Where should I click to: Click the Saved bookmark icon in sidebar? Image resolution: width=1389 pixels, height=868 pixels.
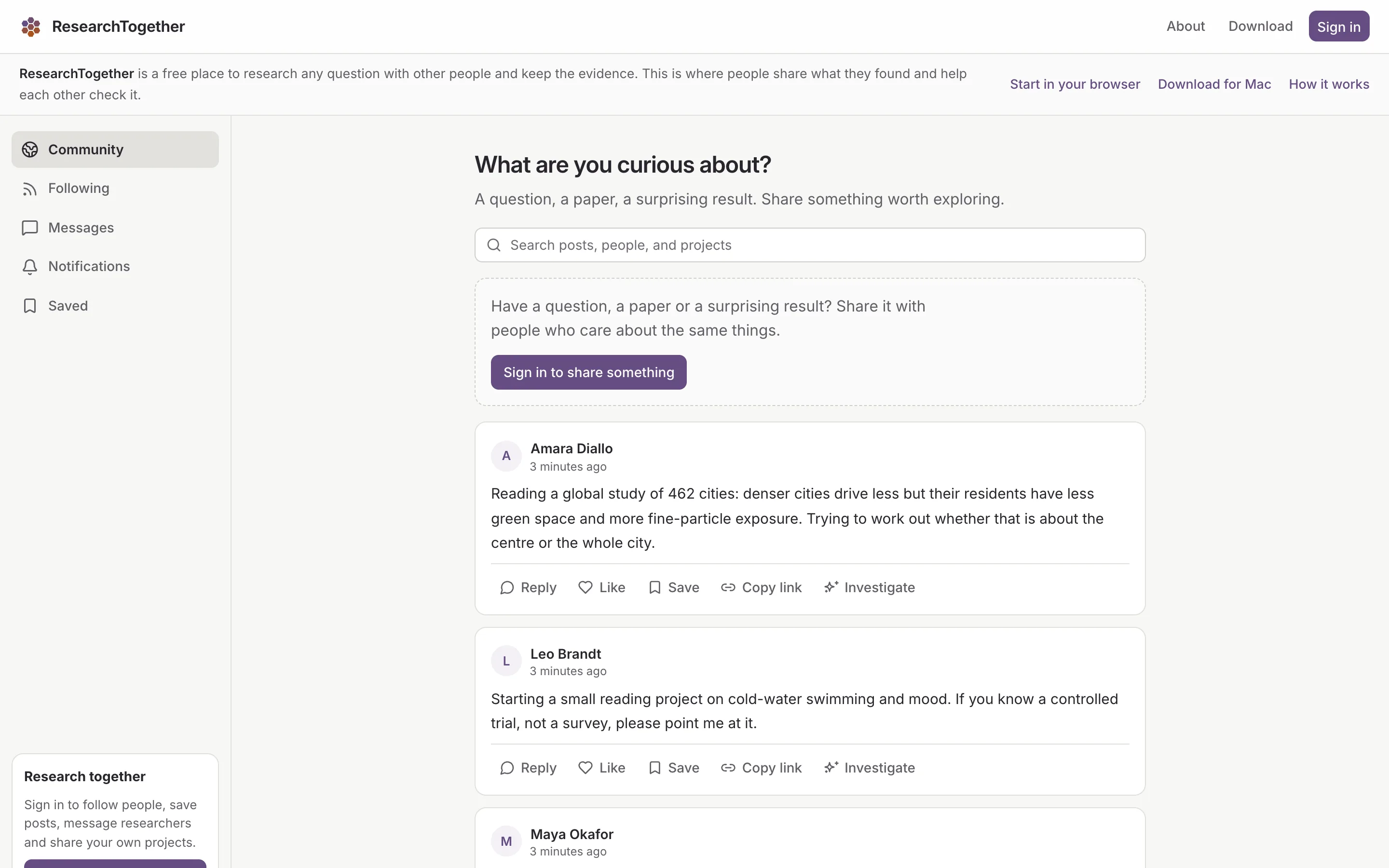(30, 306)
